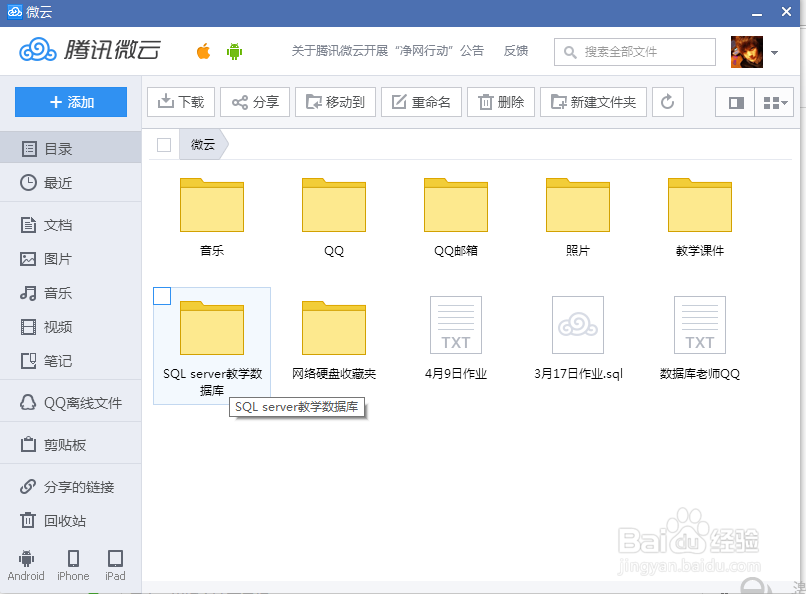The height and width of the screenshot is (594, 806).
Task: Click the 删除 delete toolbar button
Action: (501, 102)
